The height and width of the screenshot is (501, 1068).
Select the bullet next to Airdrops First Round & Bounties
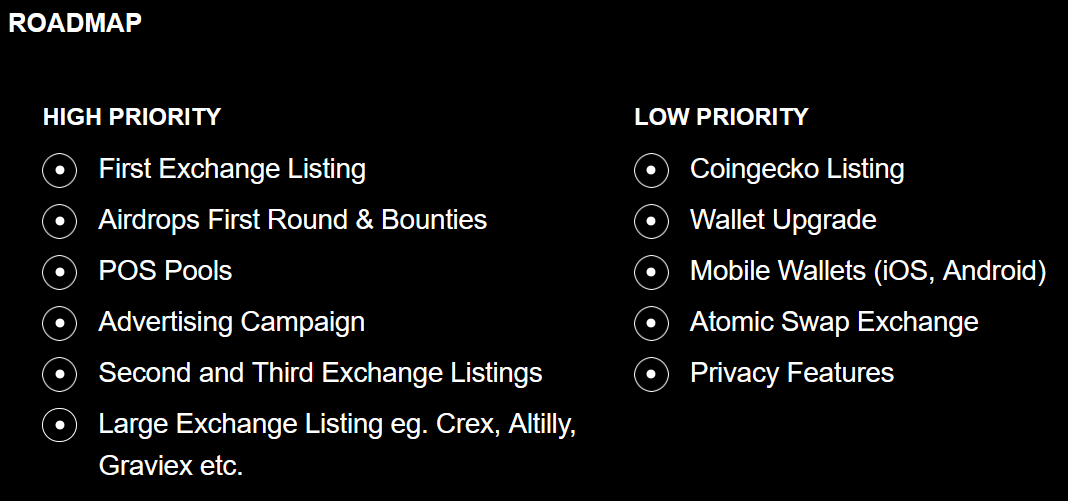(59, 221)
